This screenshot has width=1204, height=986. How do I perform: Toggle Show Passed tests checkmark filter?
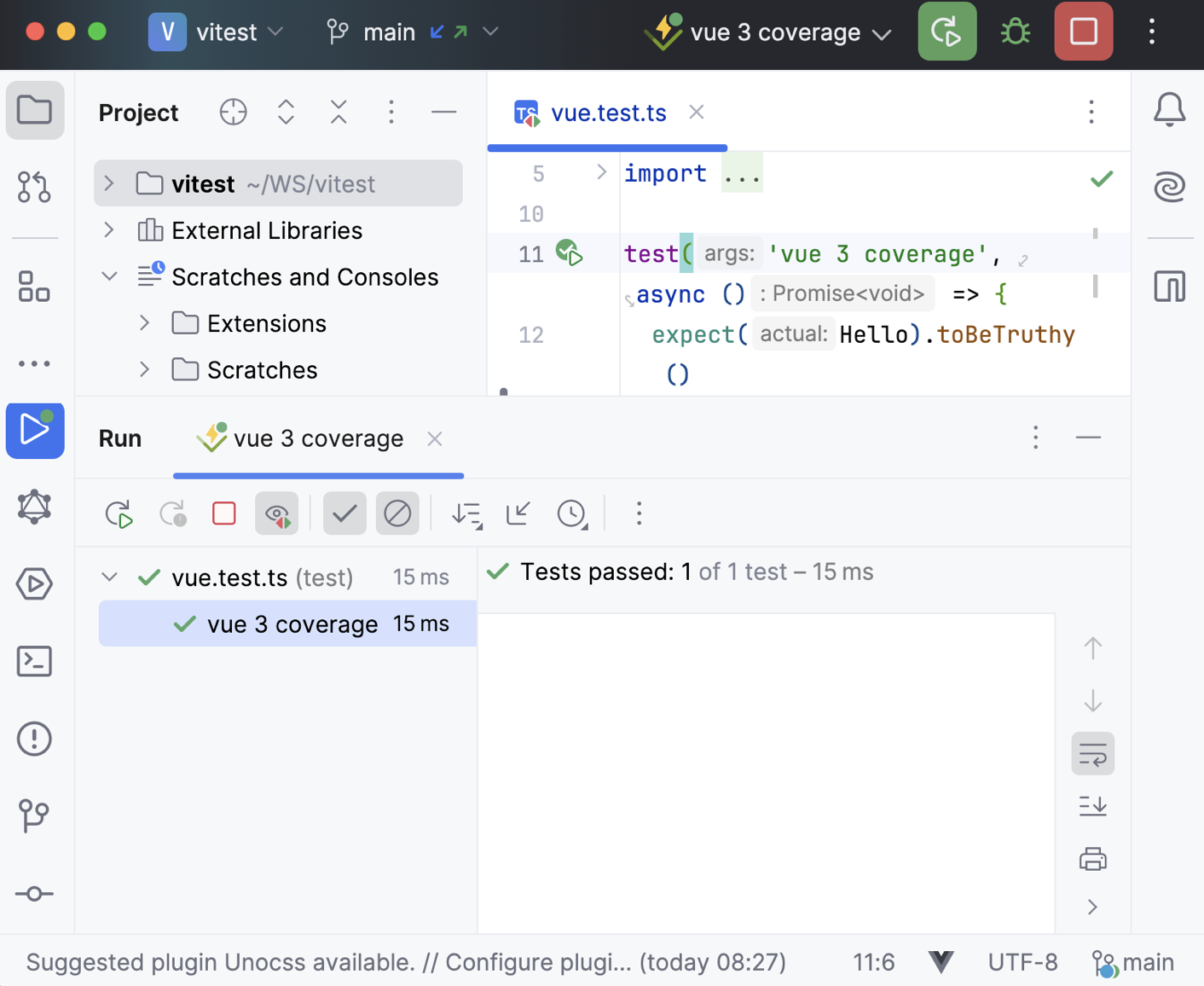(344, 513)
